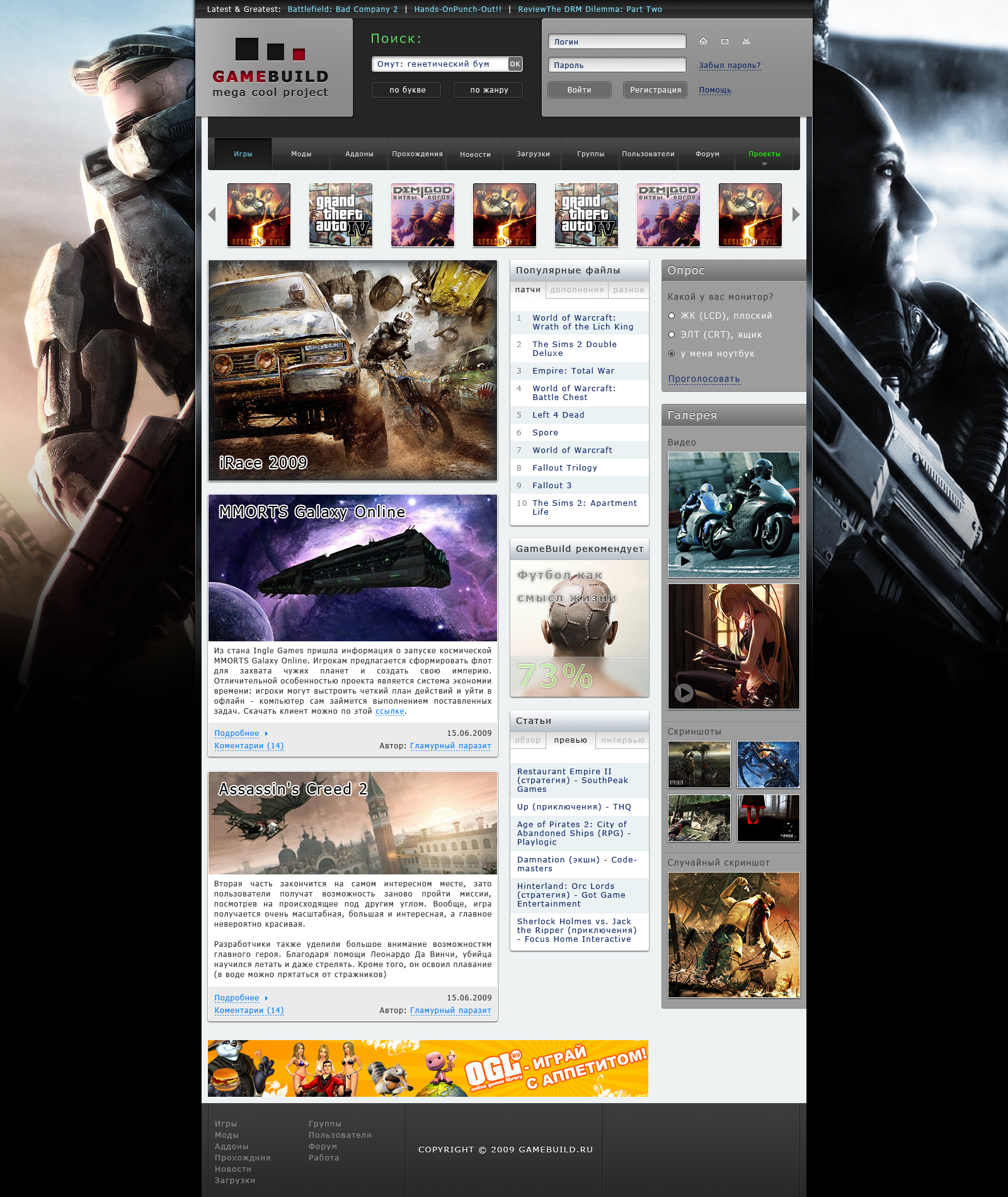Open the 'Футбол как смысл жизни' recommendation

(580, 628)
